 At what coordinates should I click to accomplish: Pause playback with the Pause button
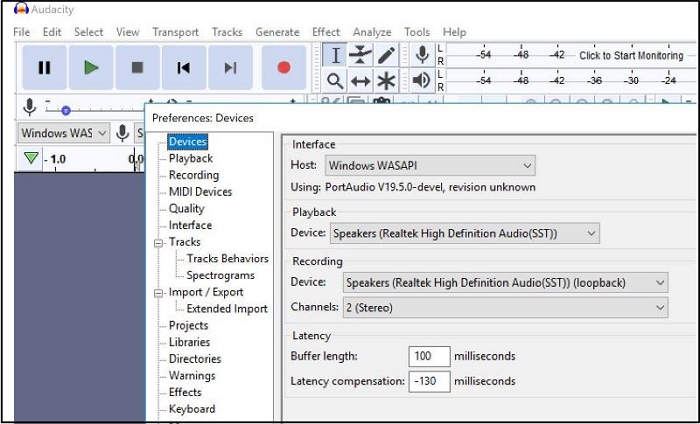pos(44,68)
